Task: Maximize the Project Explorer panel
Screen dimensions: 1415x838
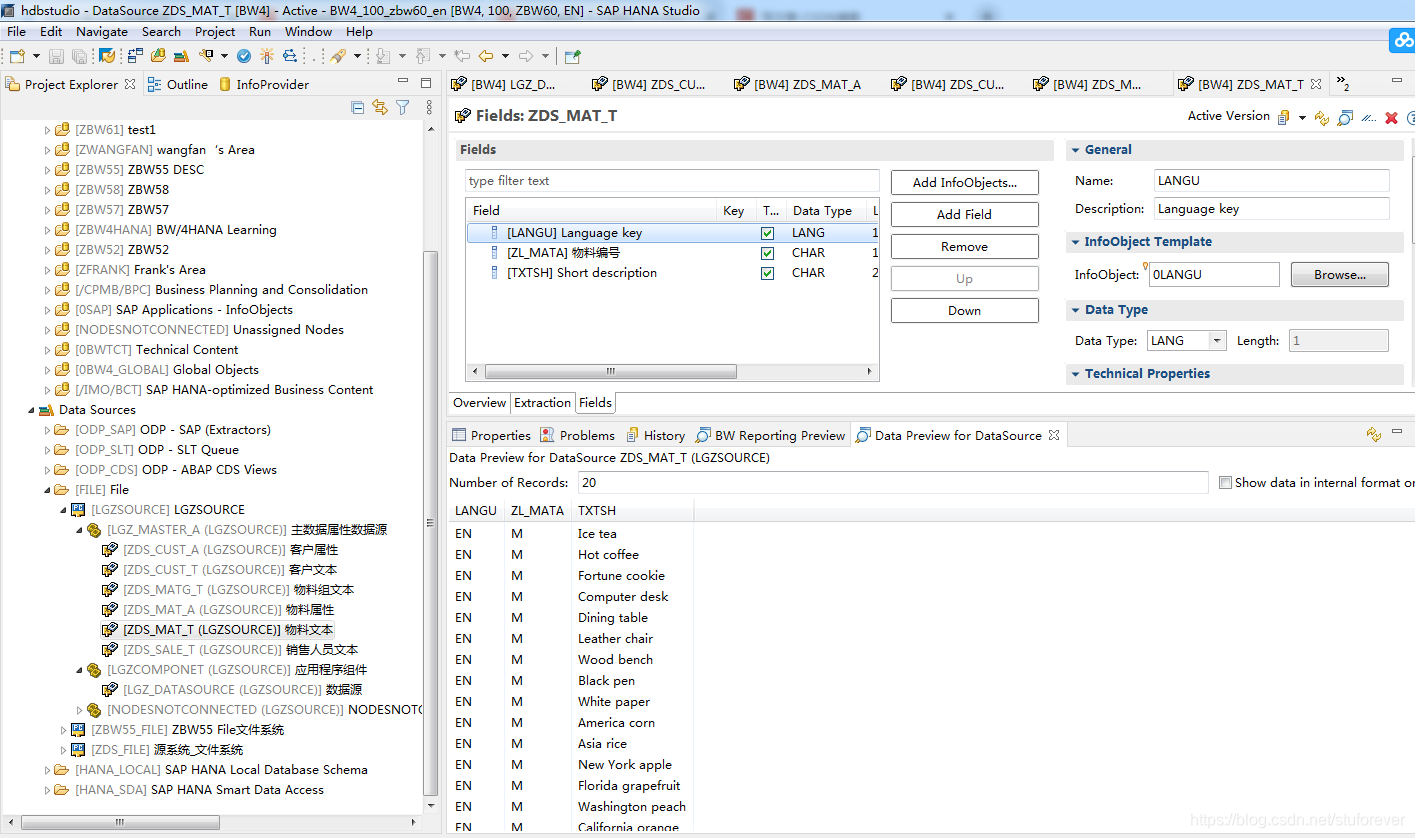Action: click(x=426, y=83)
